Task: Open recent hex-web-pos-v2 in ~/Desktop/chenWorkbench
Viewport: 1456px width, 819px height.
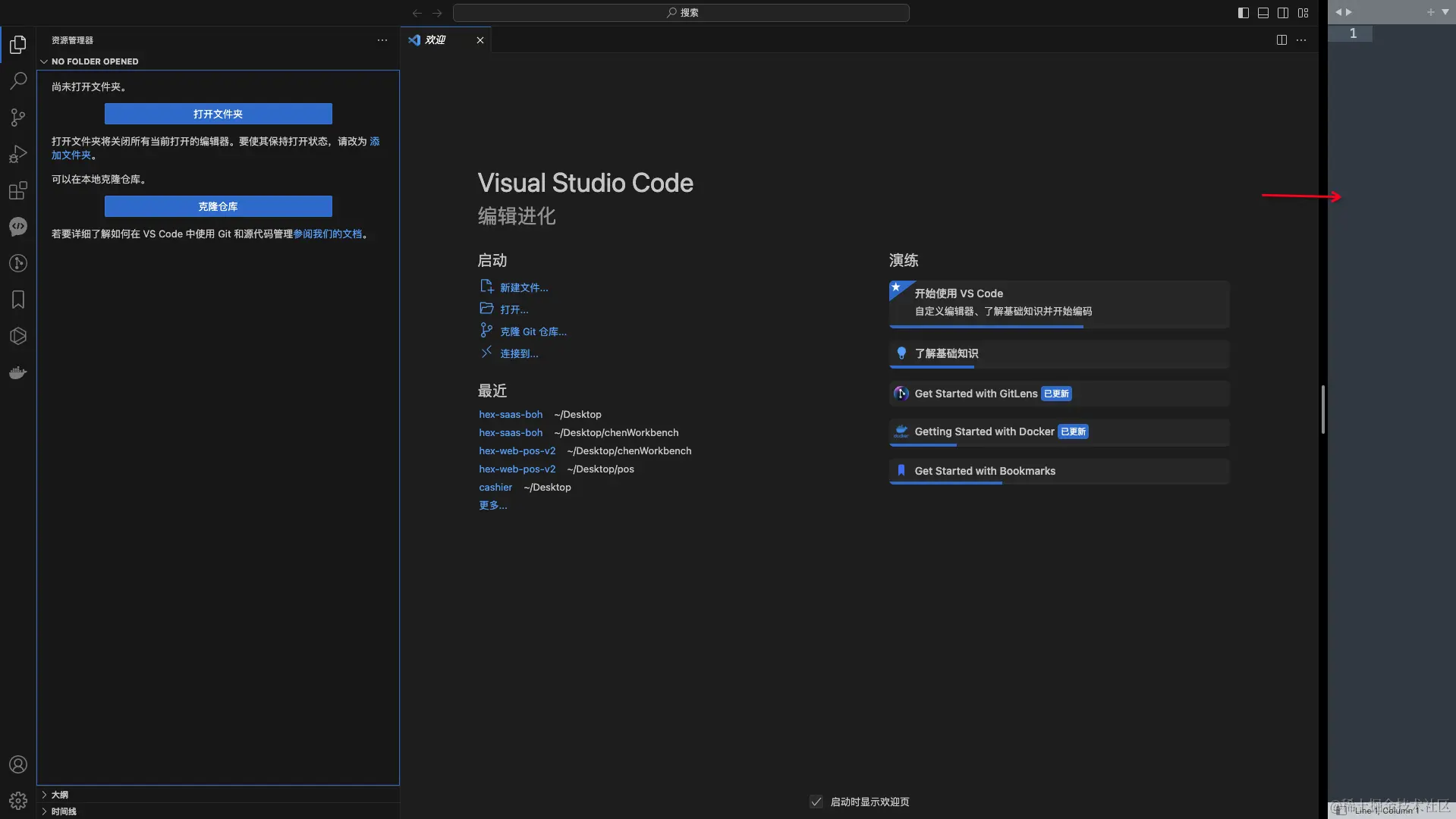Action: (x=517, y=451)
